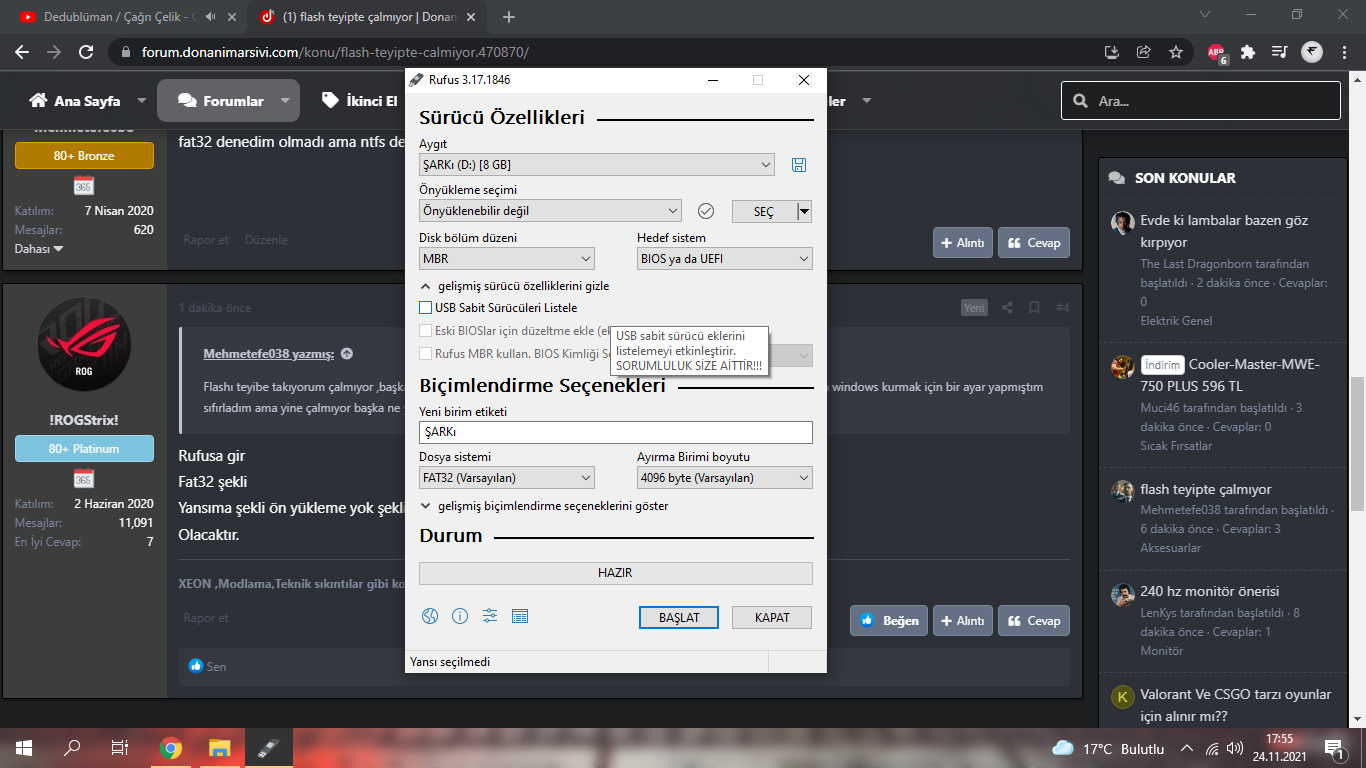Click the SEÇ button
This screenshot has height=768, width=1366.
(x=764, y=212)
